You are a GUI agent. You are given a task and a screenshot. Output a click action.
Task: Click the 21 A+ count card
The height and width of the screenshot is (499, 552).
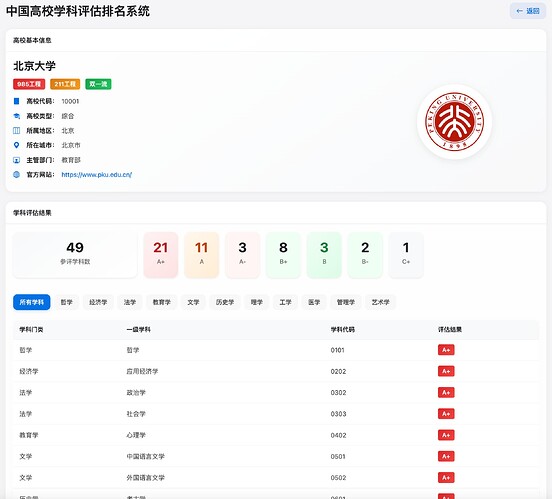(x=161, y=255)
